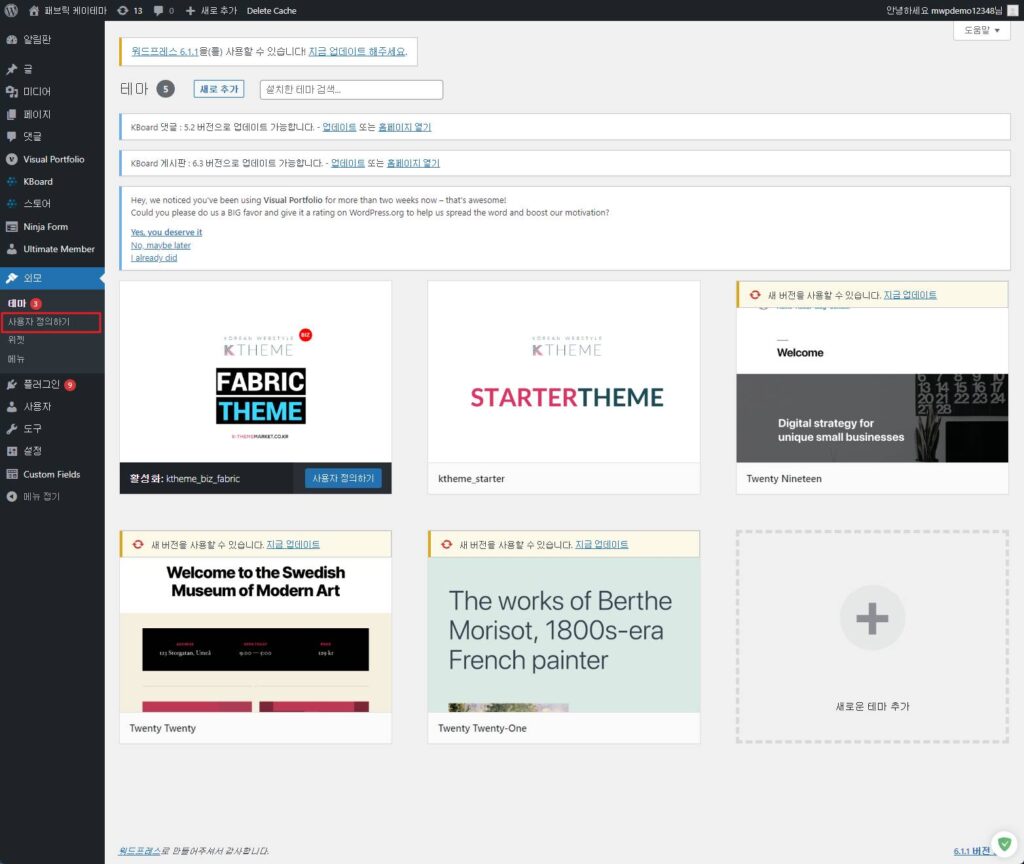
Task: Click the updates refresh icon showing 13
Action: coord(123,10)
